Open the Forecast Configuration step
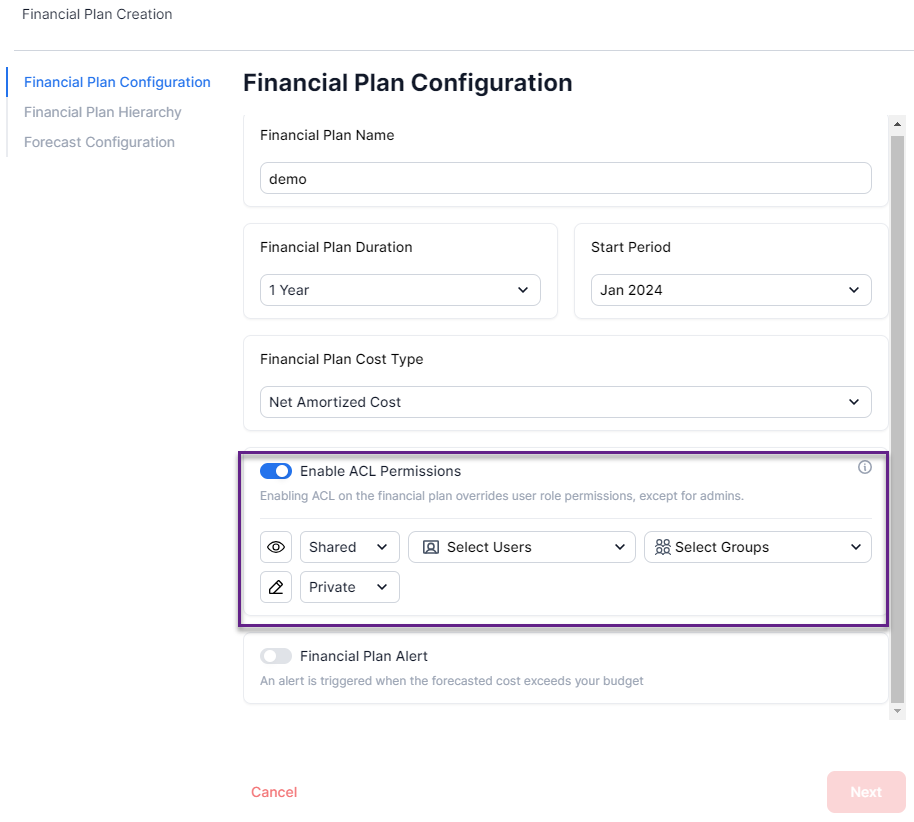This screenshot has width=914, height=822. (99, 142)
